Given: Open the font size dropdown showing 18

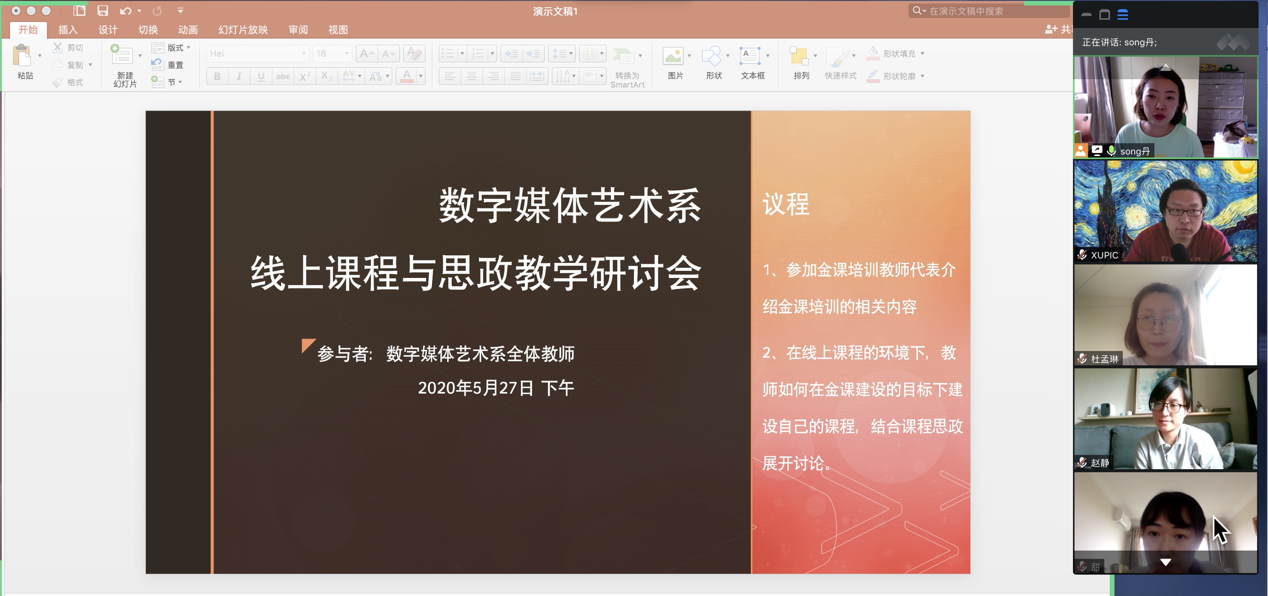Looking at the screenshot, I should point(332,54).
